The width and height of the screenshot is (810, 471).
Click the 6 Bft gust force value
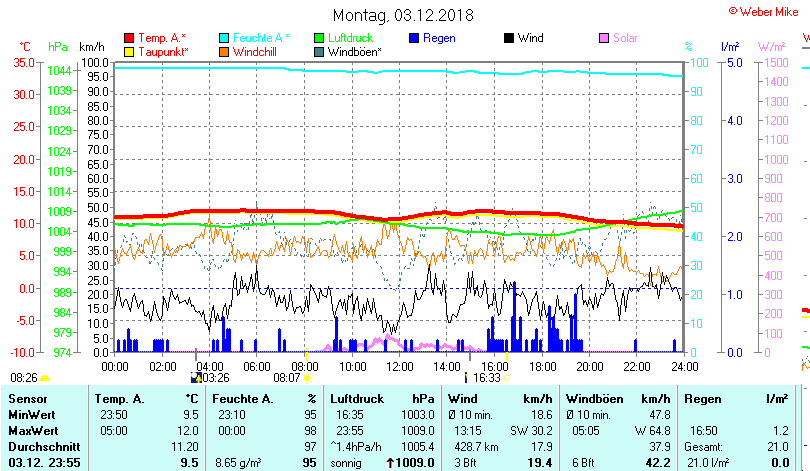(x=583, y=463)
